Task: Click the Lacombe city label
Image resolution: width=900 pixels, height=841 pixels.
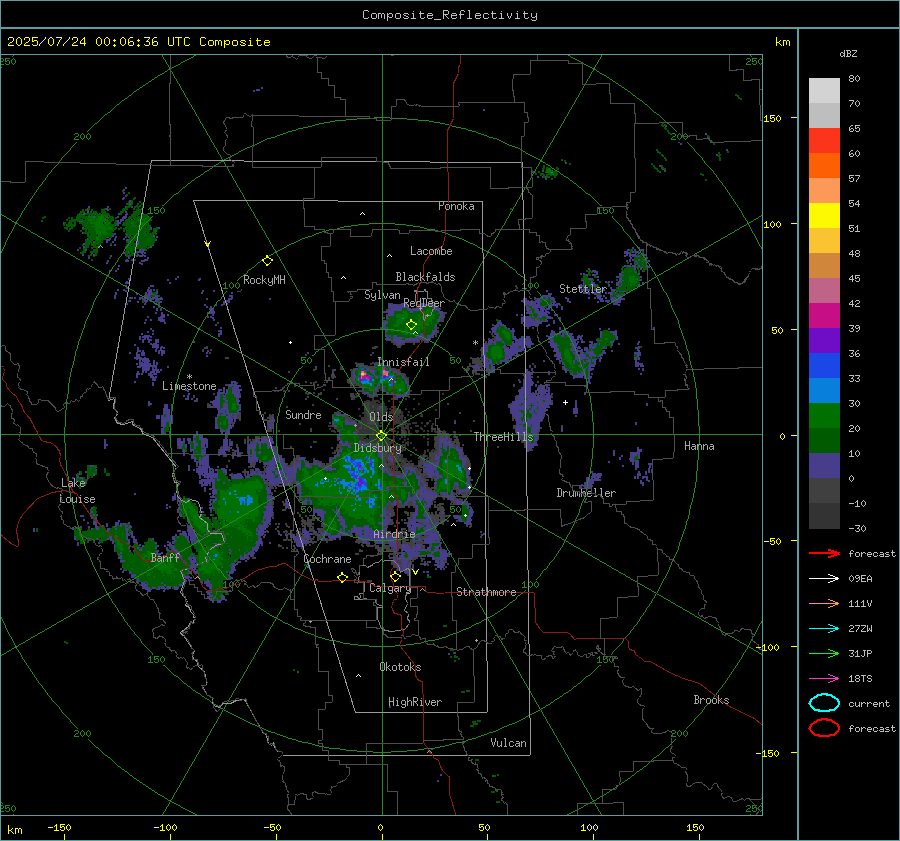Action: click(x=431, y=251)
